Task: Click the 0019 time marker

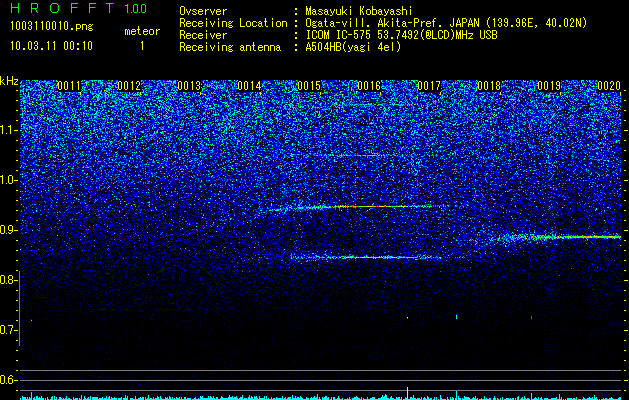Action: 549,86
